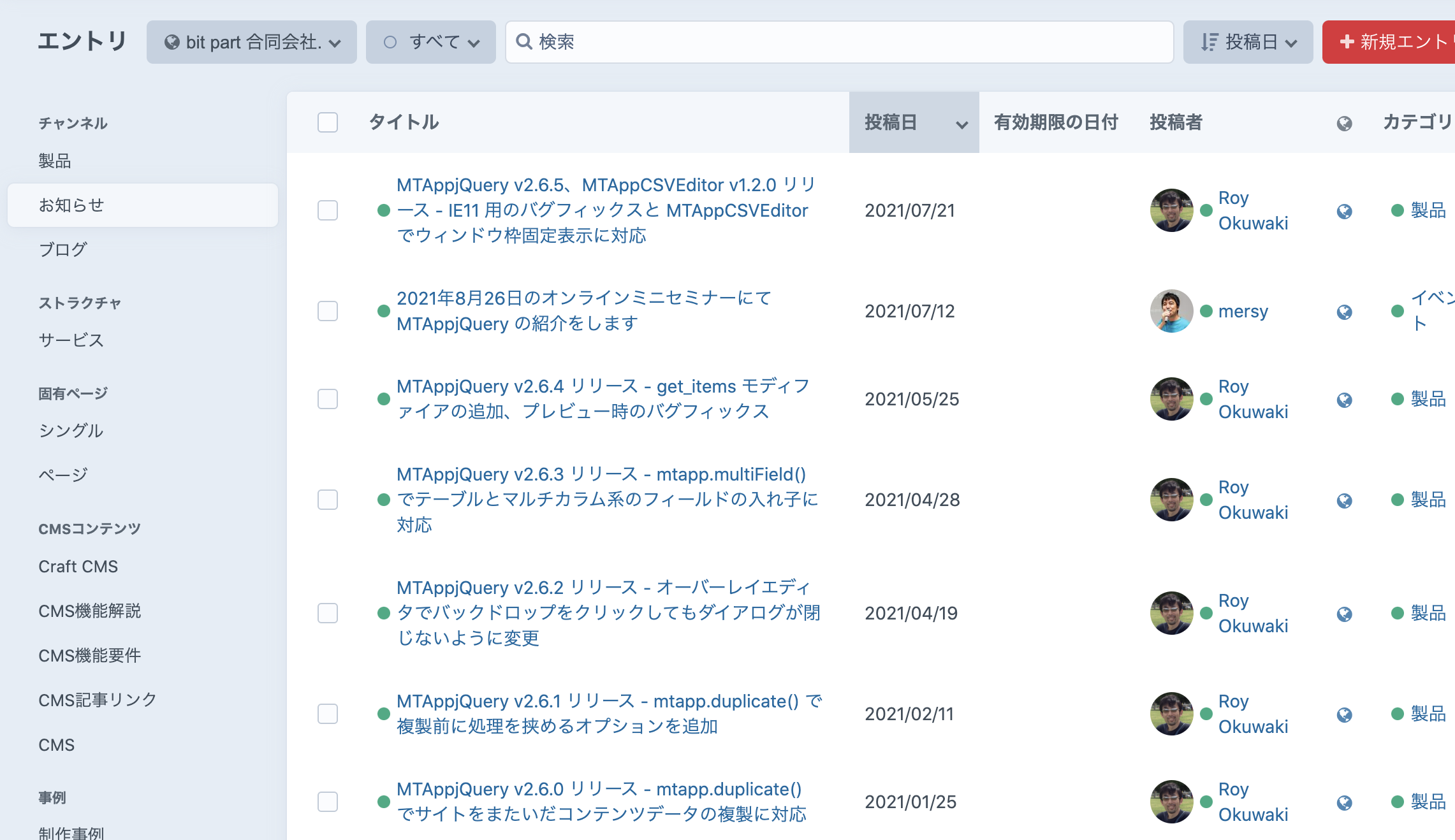Click mersy's avatar photo
This screenshot has height=840, width=1455.
point(1171,311)
